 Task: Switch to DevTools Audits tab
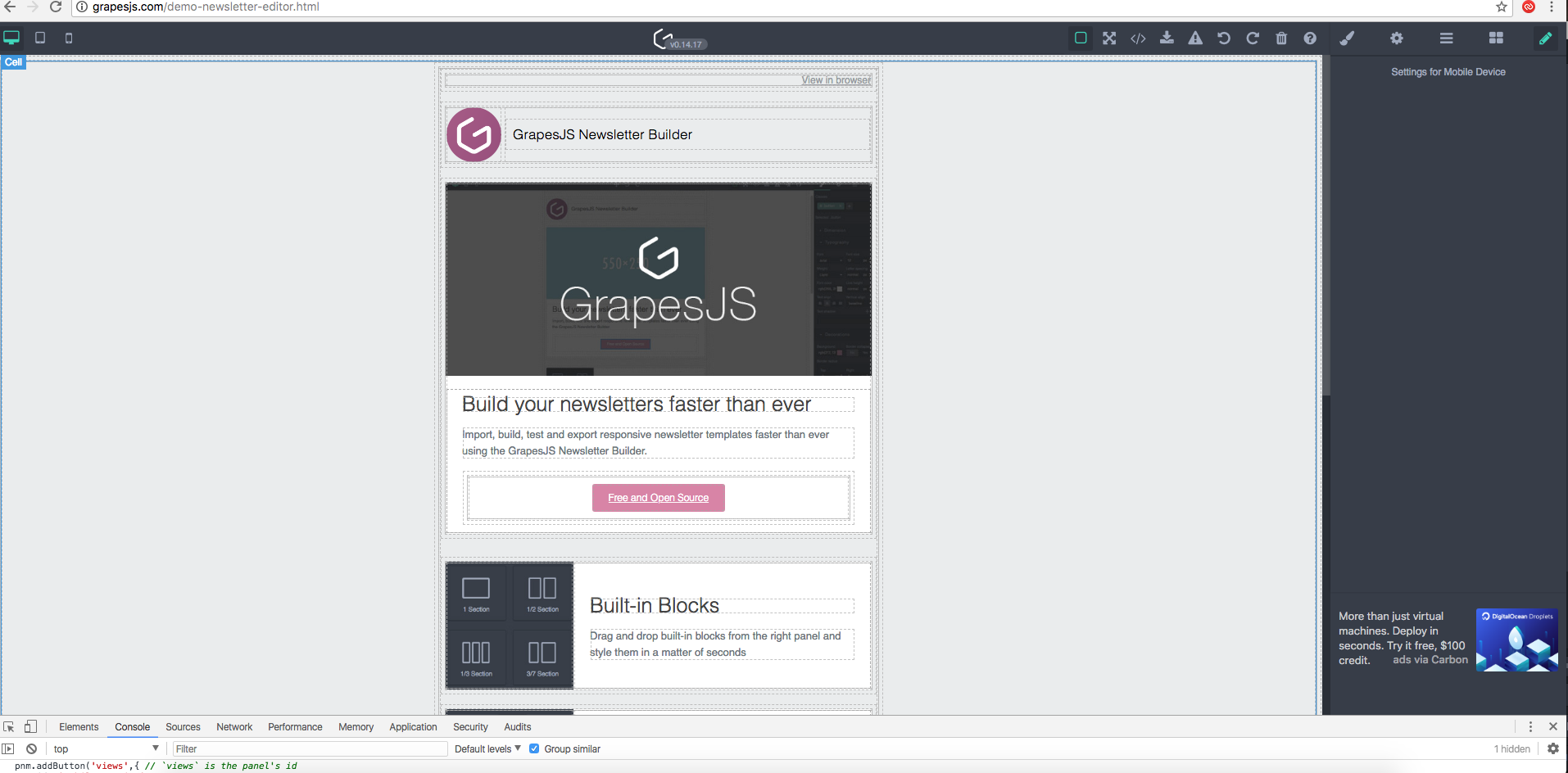517,727
